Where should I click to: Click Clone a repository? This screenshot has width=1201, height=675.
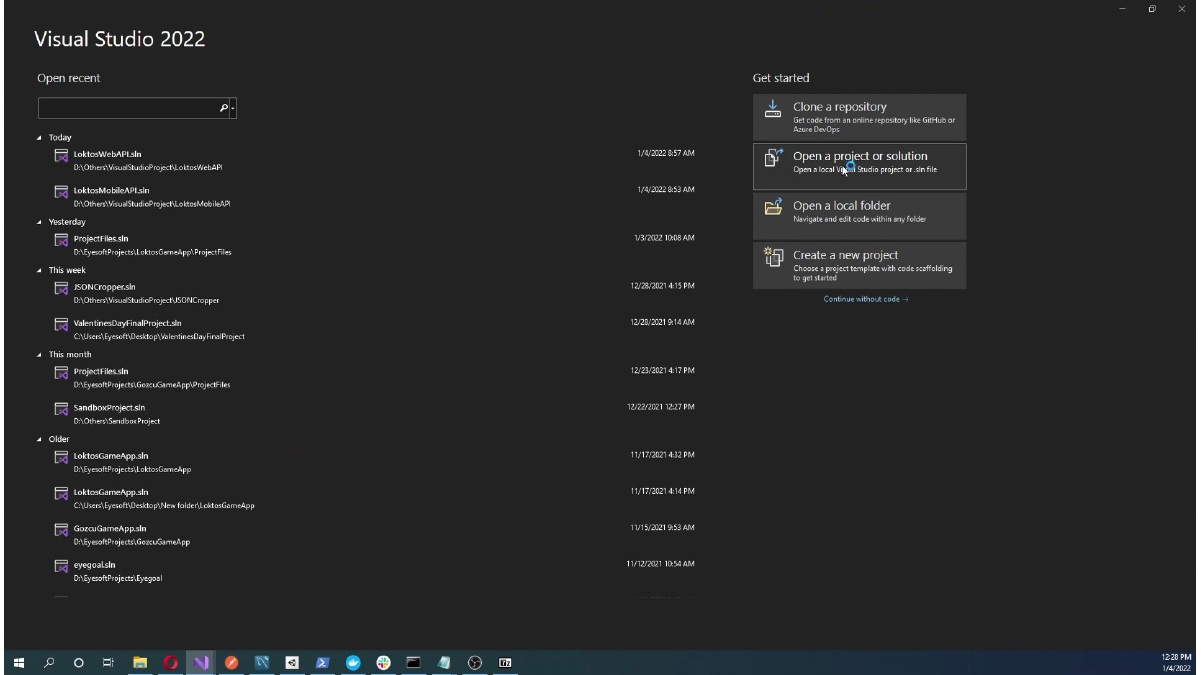coord(859,117)
